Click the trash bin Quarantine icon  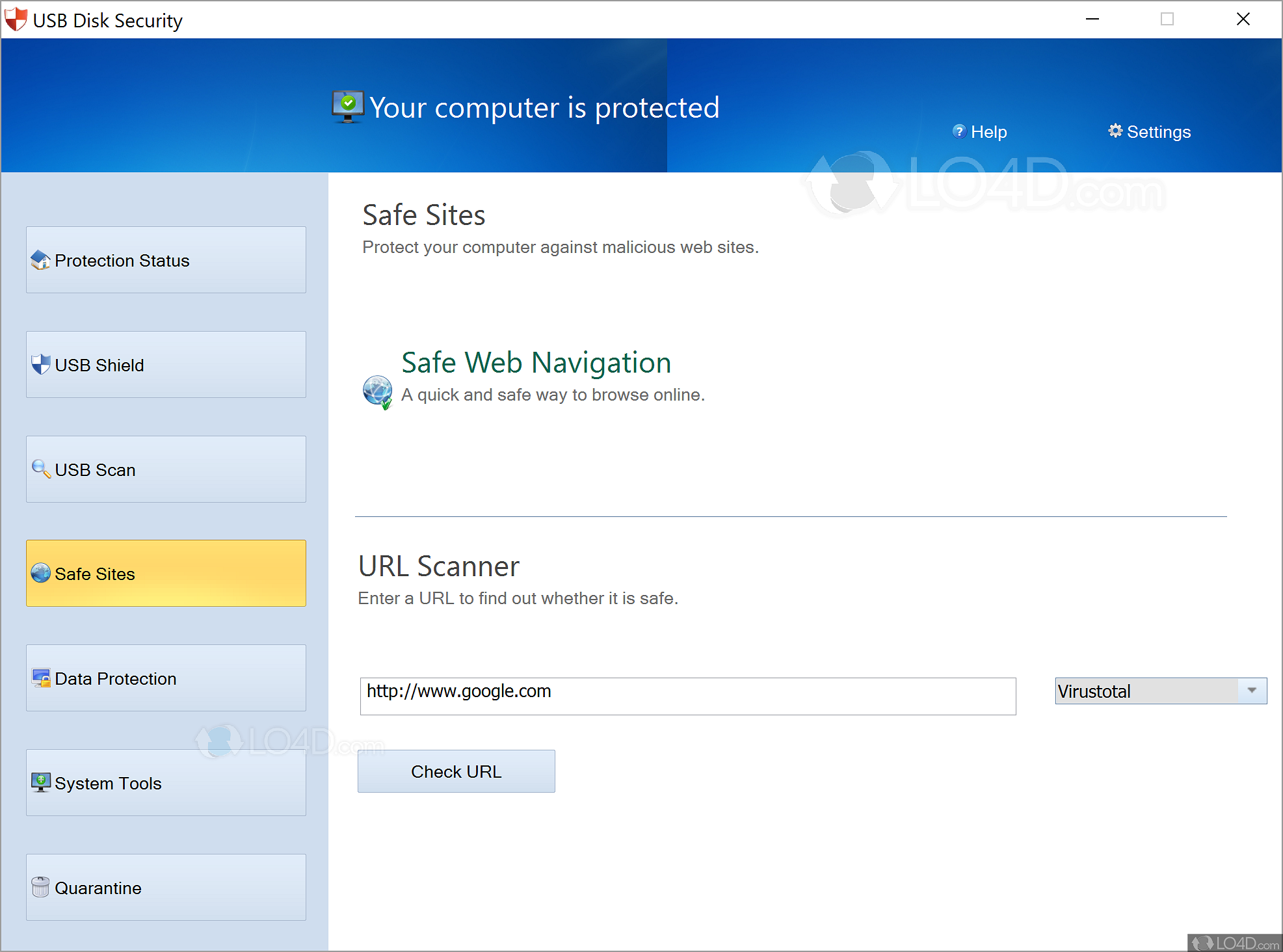tap(40, 887)
